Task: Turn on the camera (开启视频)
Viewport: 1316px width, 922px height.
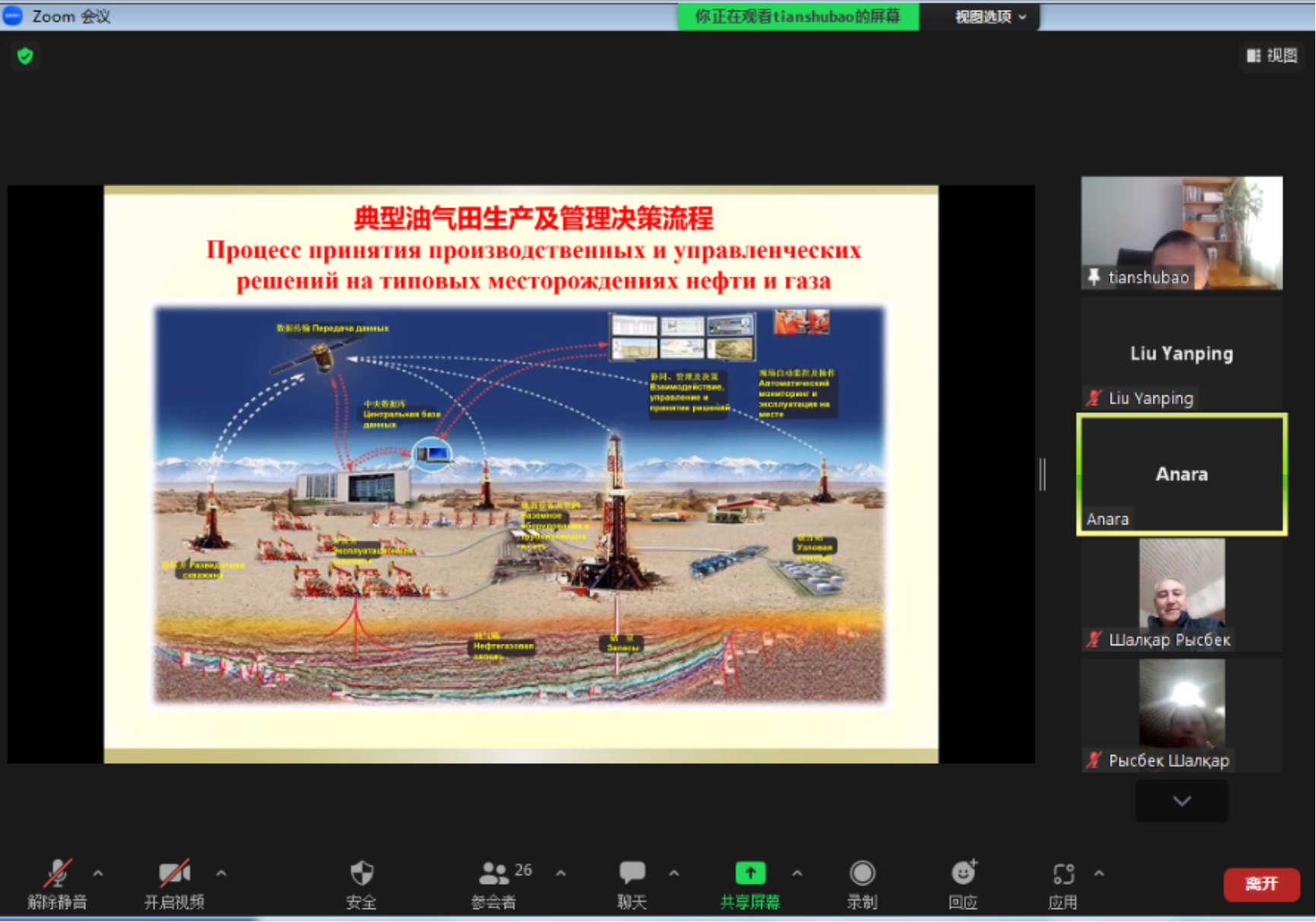Action: pyautogui.click(x=174, y=874)
